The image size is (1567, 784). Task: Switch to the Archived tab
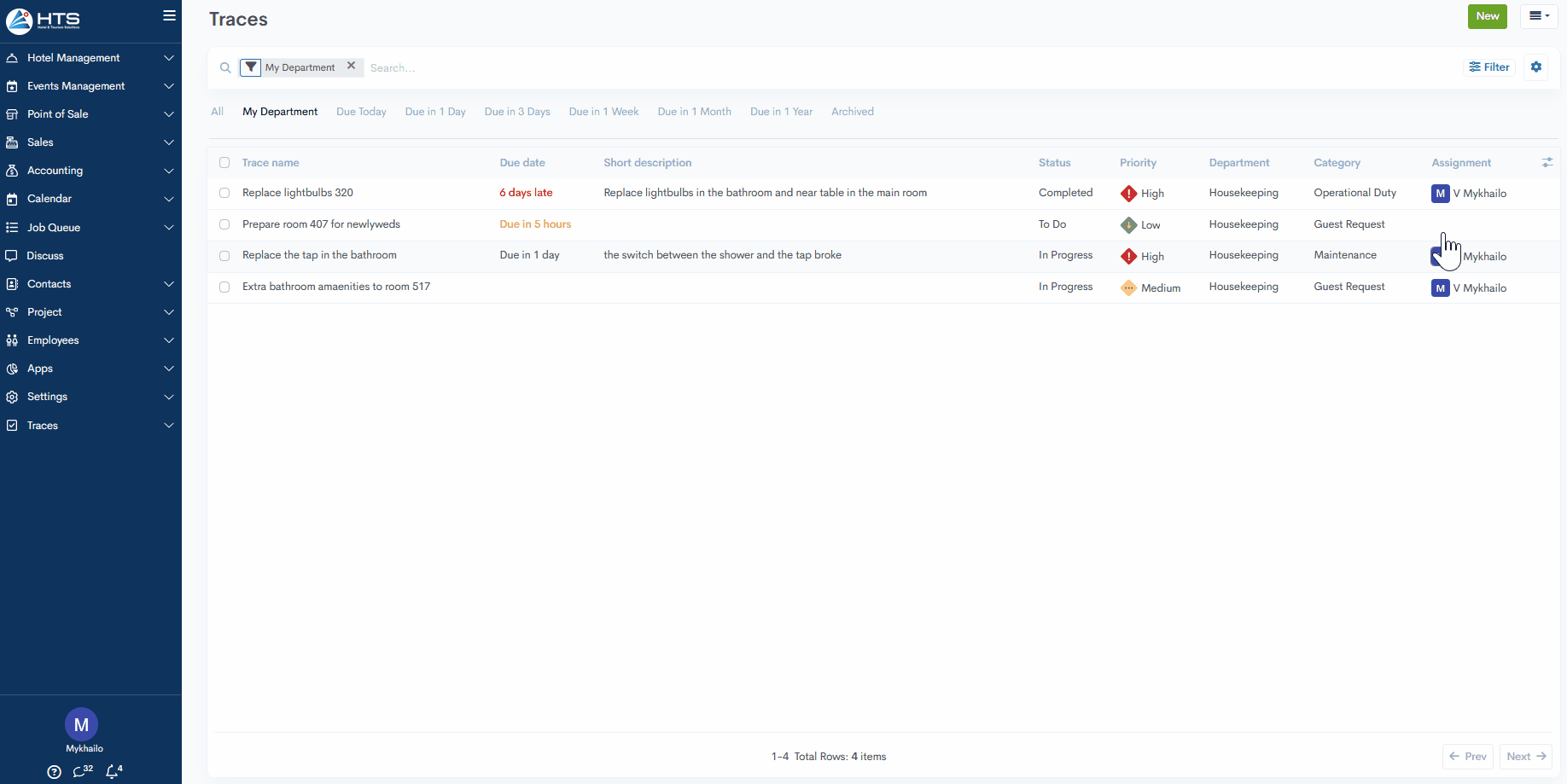pyautogui.click(x=852, y=112)
